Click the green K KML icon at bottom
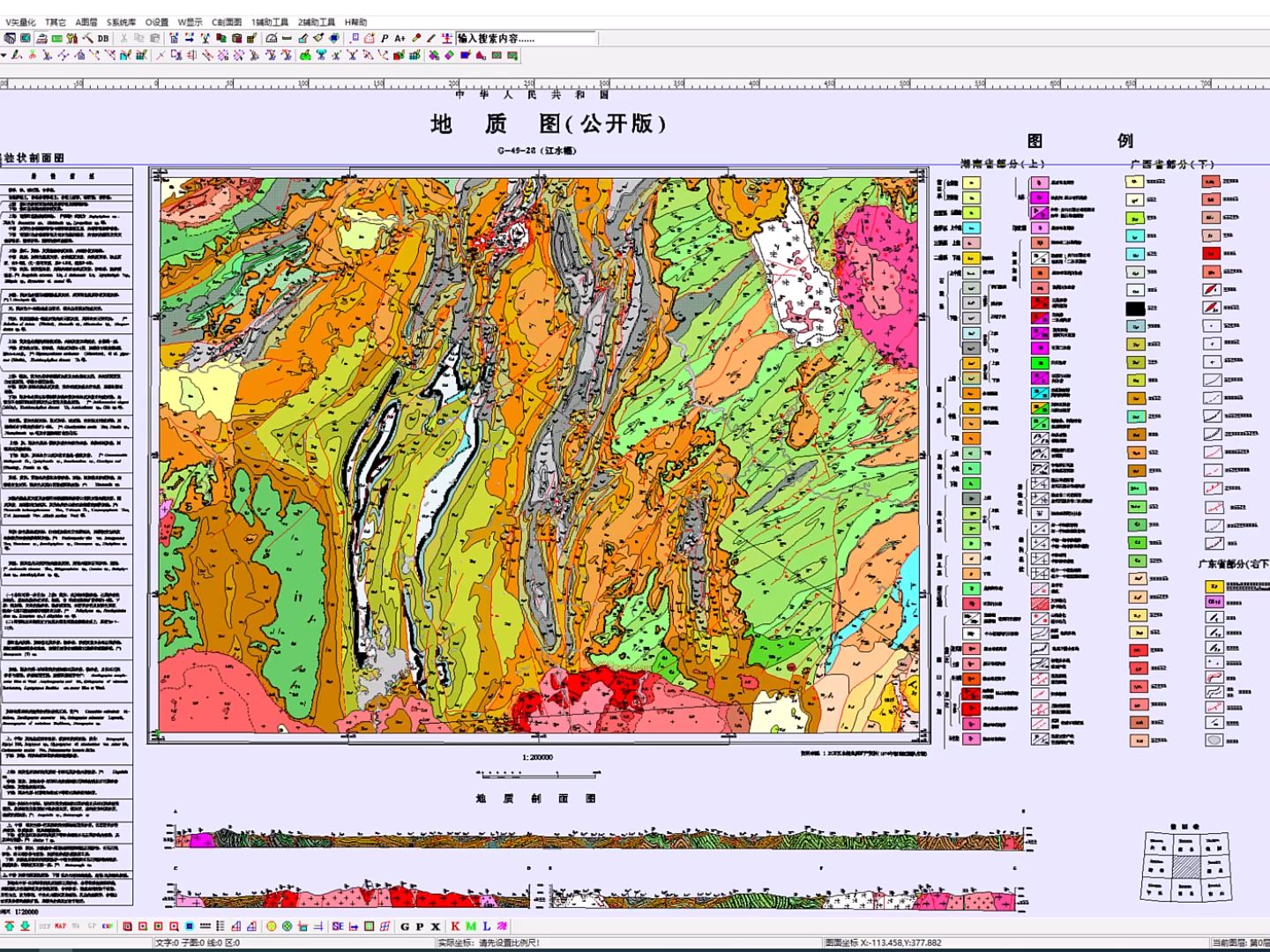 coord(454,926)
